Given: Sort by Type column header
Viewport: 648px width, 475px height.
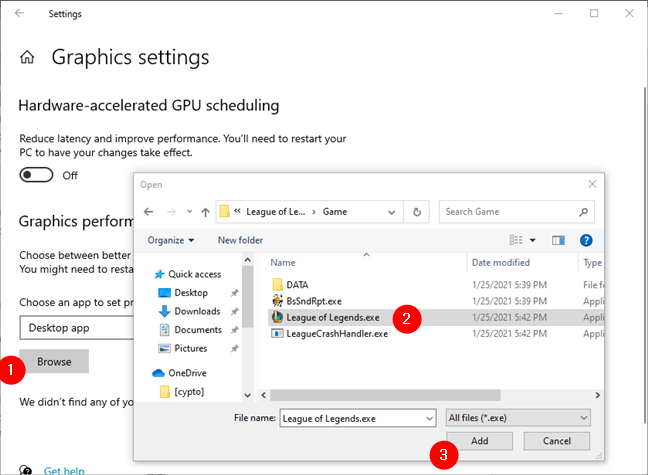Looking at the screenshot, I should 592,263.
